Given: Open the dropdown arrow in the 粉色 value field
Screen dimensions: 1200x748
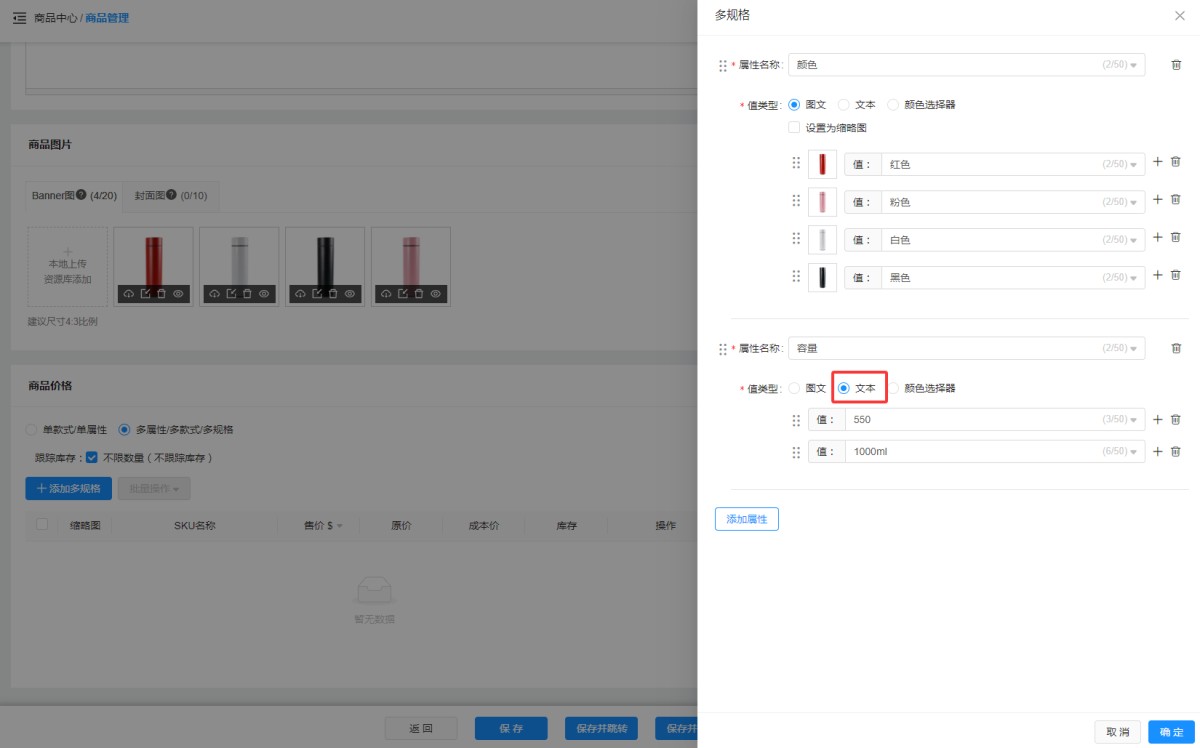Looking at the screenshot, I should [1134, 202].
